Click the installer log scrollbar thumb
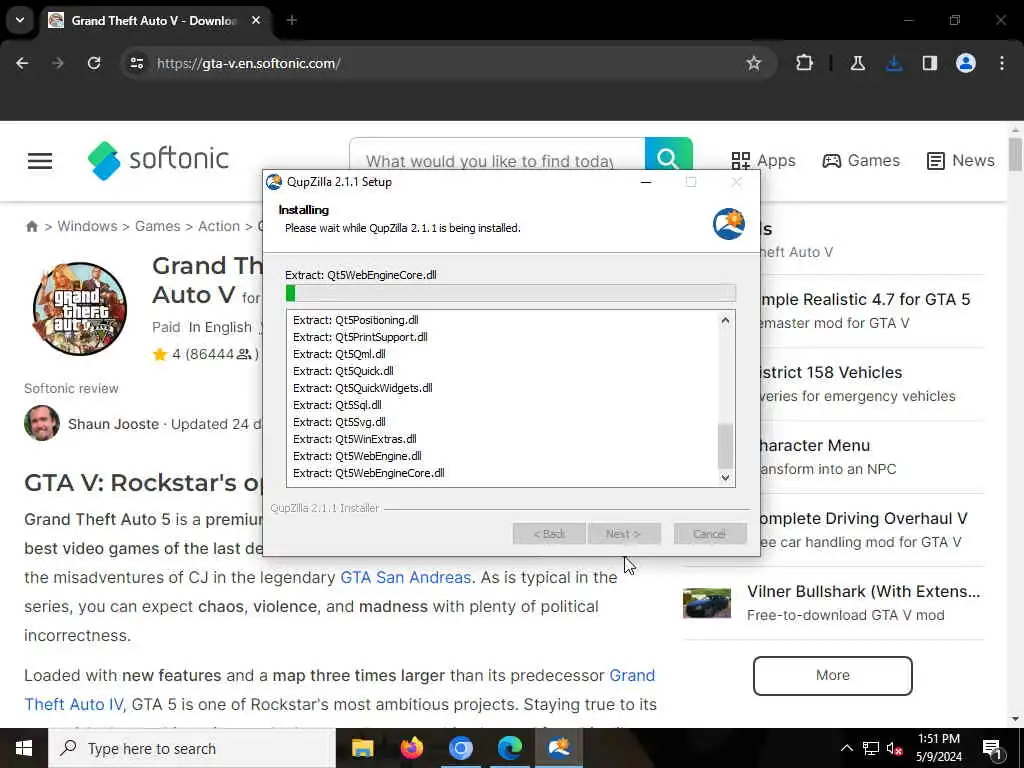 (725, 446)
